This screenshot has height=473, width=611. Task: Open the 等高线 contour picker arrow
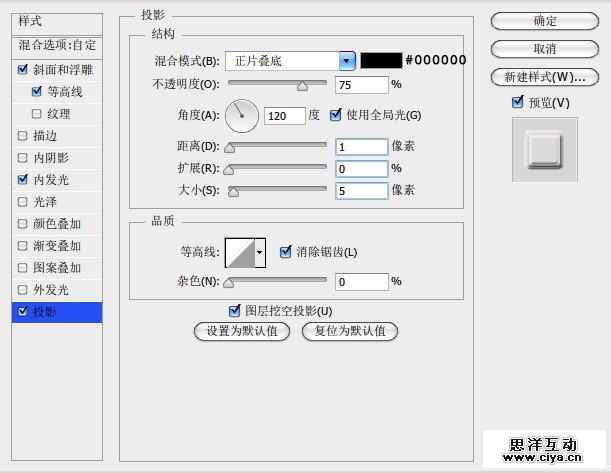tap(260, 252)
